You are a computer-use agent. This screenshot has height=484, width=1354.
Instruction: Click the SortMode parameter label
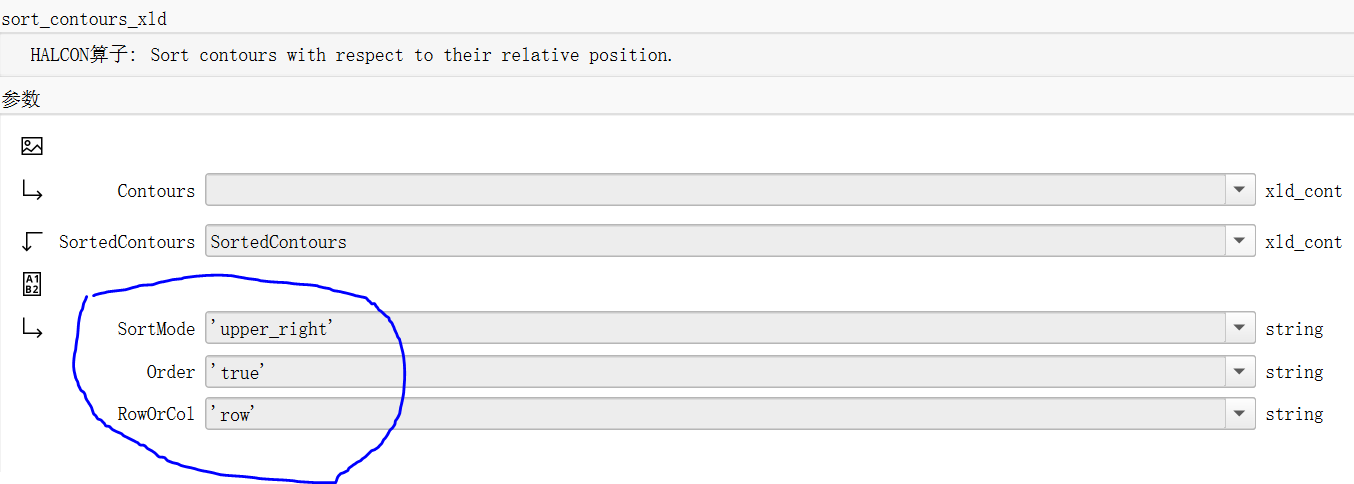(156, 329)
